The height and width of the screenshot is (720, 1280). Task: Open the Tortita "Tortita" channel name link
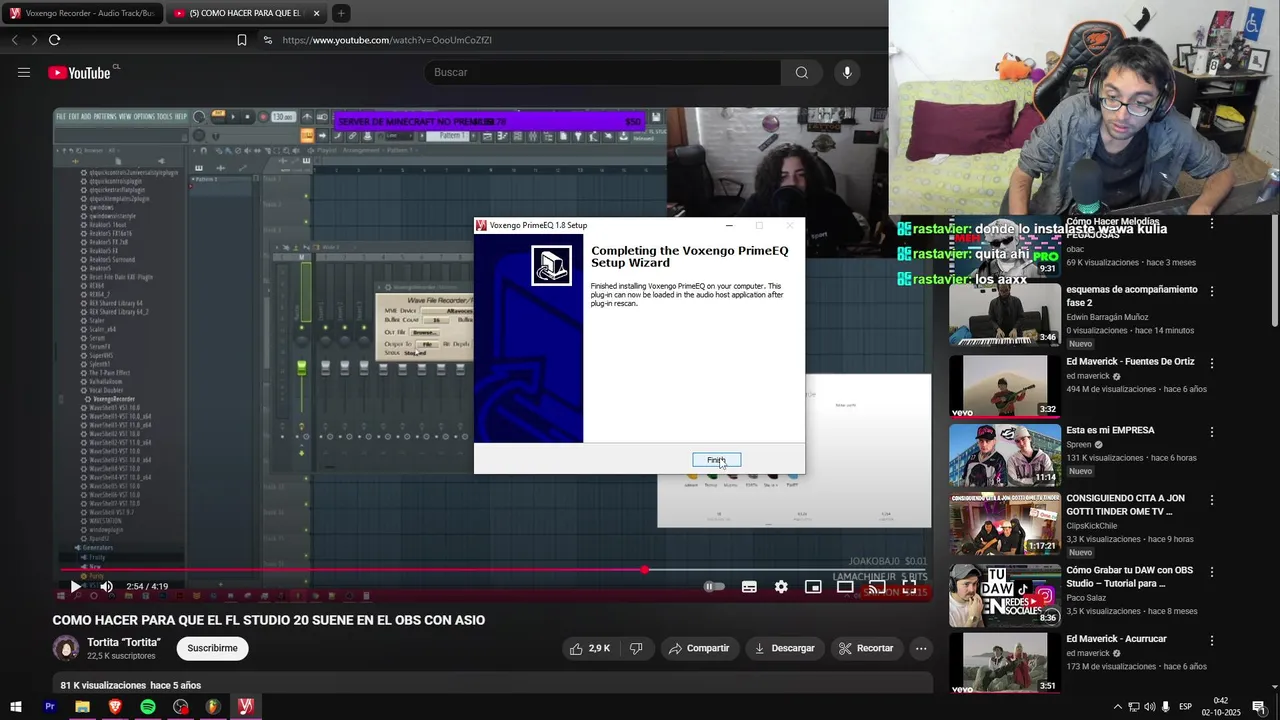pos(124,642)
